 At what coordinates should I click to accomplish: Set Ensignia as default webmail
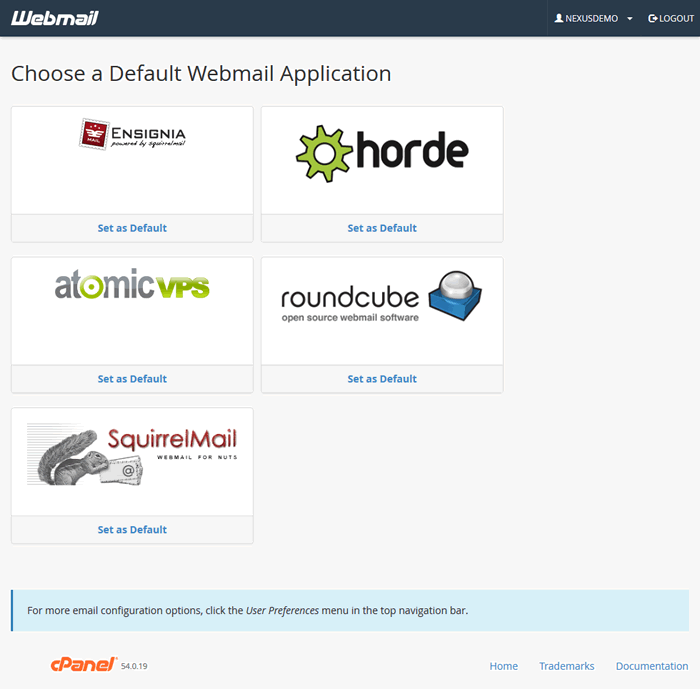tap(132, 228)
